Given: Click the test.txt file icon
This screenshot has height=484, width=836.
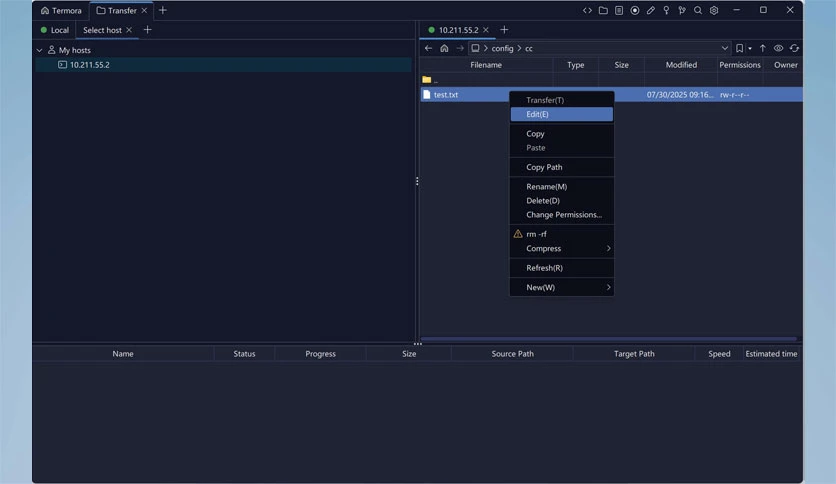Looking at the screenshot, I should click(x=427, y=94).
